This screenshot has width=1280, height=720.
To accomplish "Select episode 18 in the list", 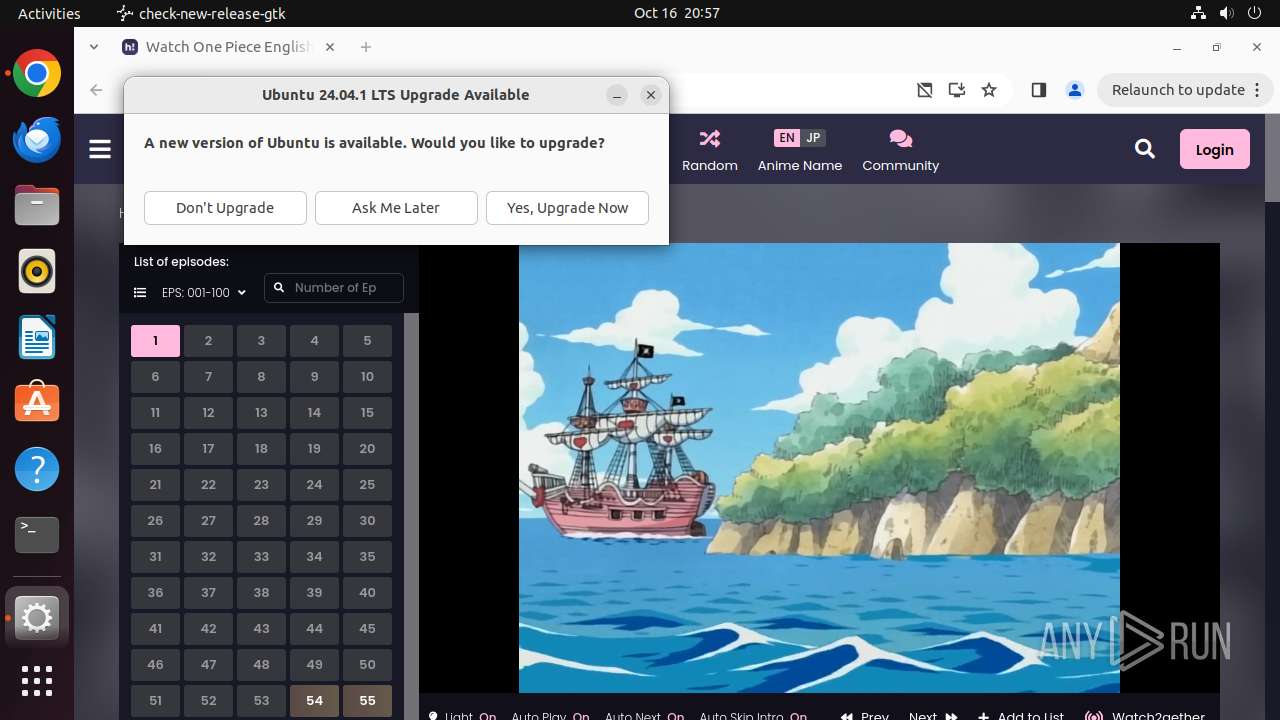I will [261, 449].
